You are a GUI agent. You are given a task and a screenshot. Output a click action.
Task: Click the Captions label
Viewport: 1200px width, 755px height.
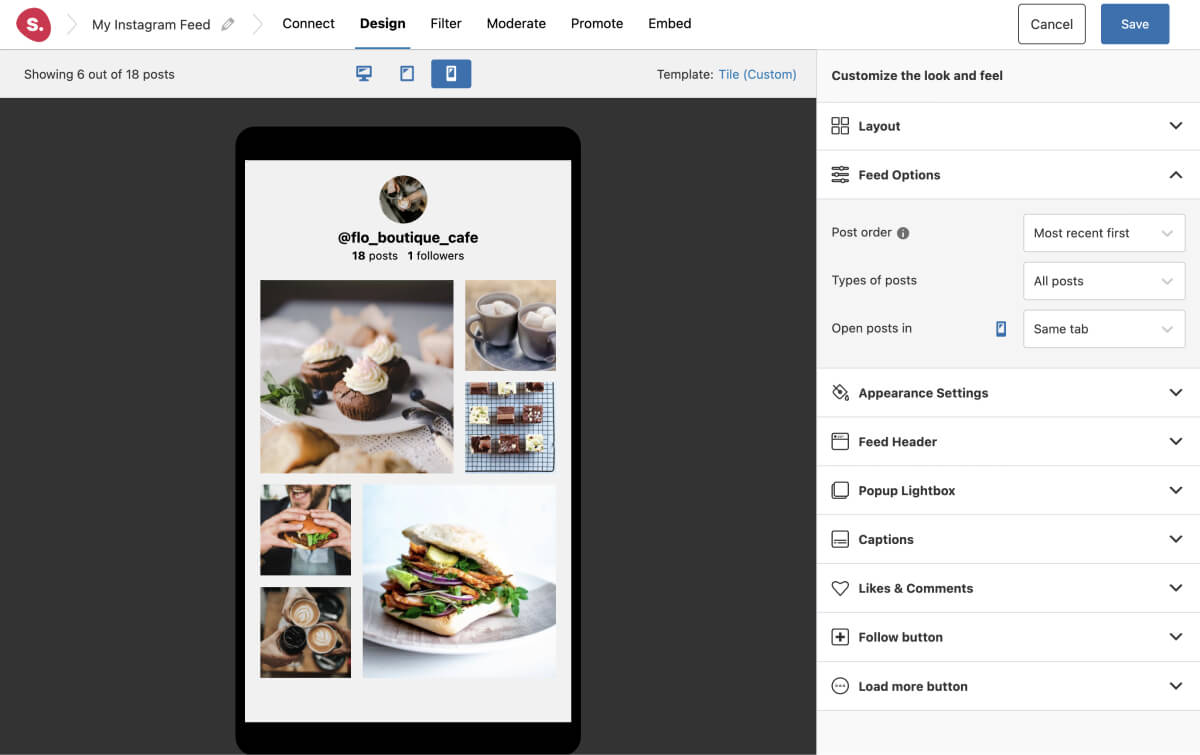tap(886, 540)
